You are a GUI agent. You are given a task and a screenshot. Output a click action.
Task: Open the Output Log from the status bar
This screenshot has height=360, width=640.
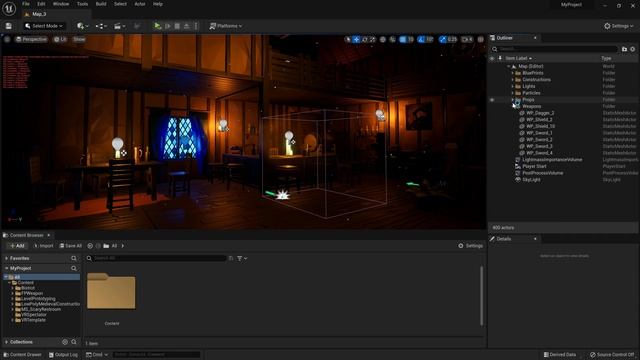63,355
